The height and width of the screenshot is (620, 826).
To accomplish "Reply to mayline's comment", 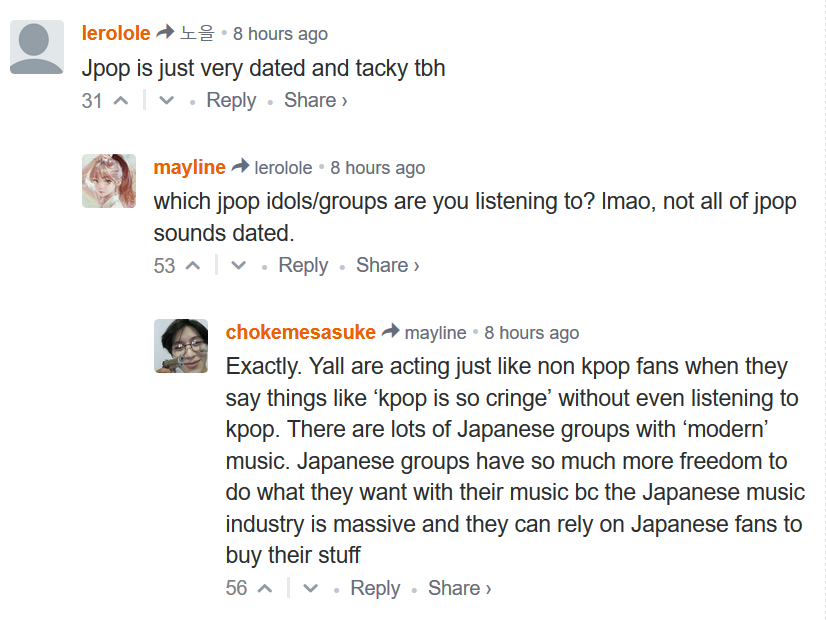I will coord(303,266).
